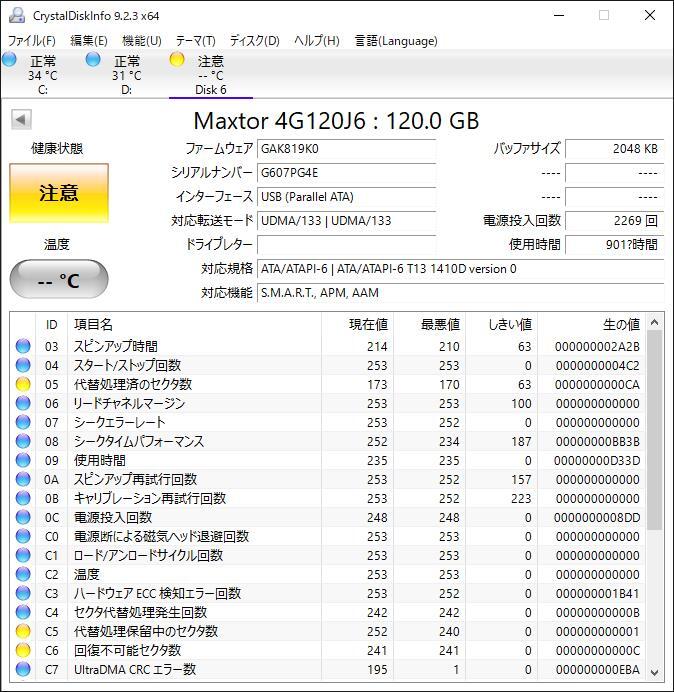
Task: Click the empty drive letter field
Action: pyautogui.click(x=346, y=244)
